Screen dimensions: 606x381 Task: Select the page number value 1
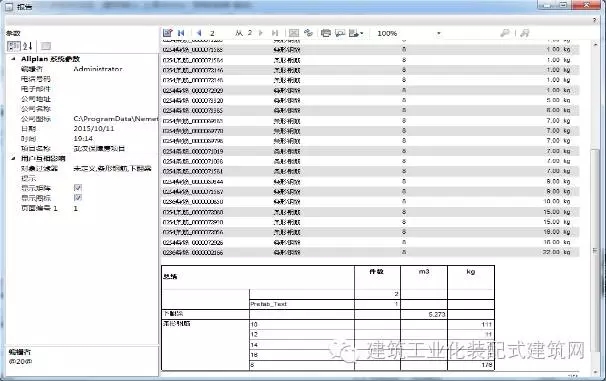(x=76, y=209)
